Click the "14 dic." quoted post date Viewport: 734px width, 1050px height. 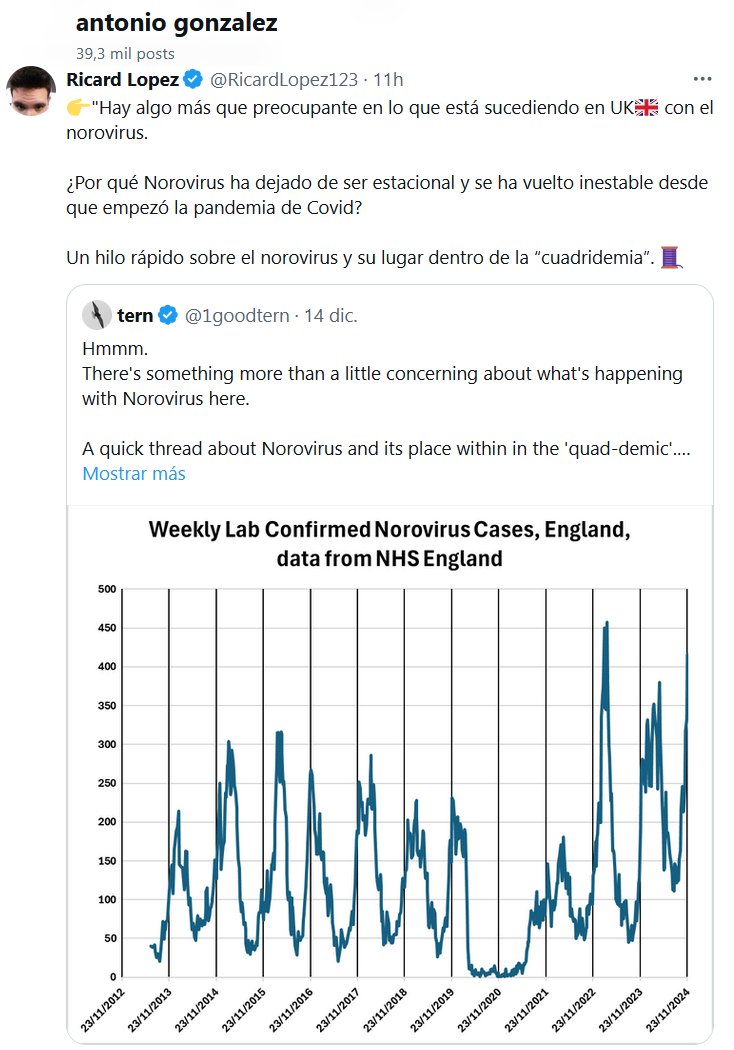click(x=330, y=316)
